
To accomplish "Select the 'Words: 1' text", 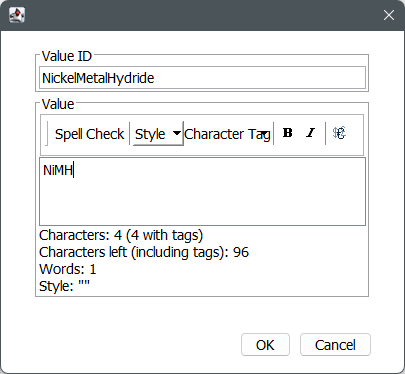I will (x=68, y=269).
